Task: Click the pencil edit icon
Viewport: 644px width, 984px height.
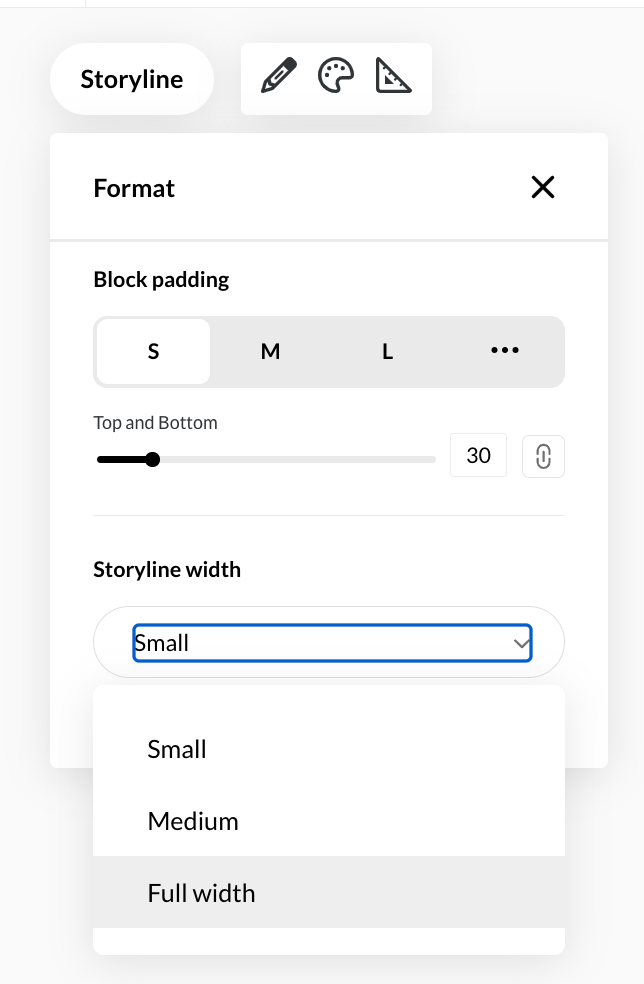Action: coord(279,77)
